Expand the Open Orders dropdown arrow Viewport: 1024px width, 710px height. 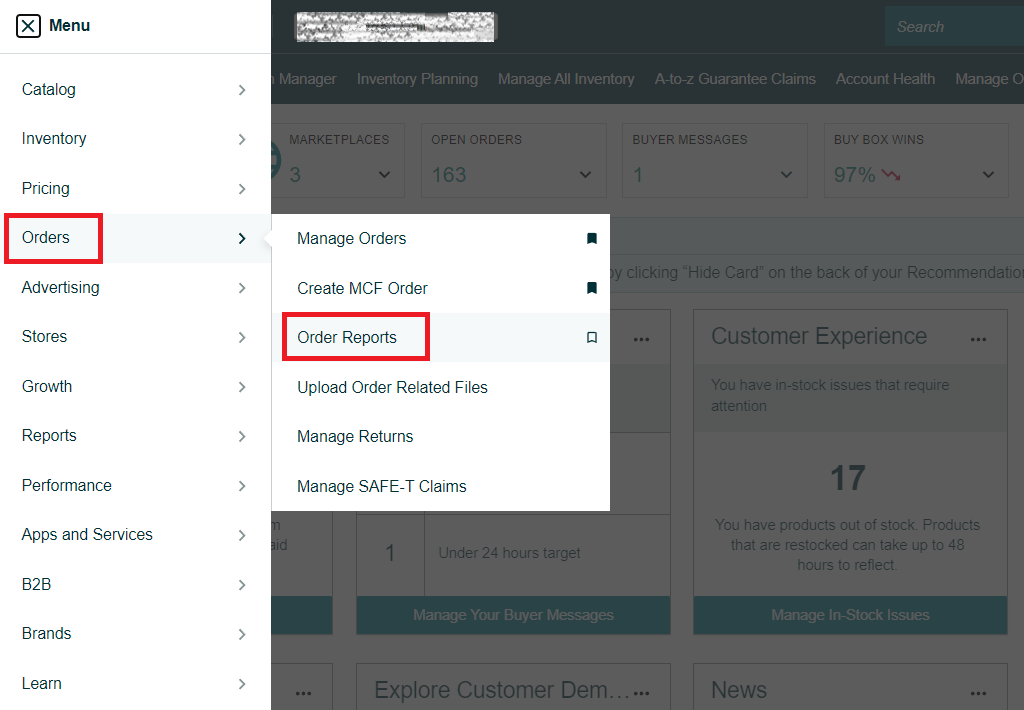click(x=585, y=175)
